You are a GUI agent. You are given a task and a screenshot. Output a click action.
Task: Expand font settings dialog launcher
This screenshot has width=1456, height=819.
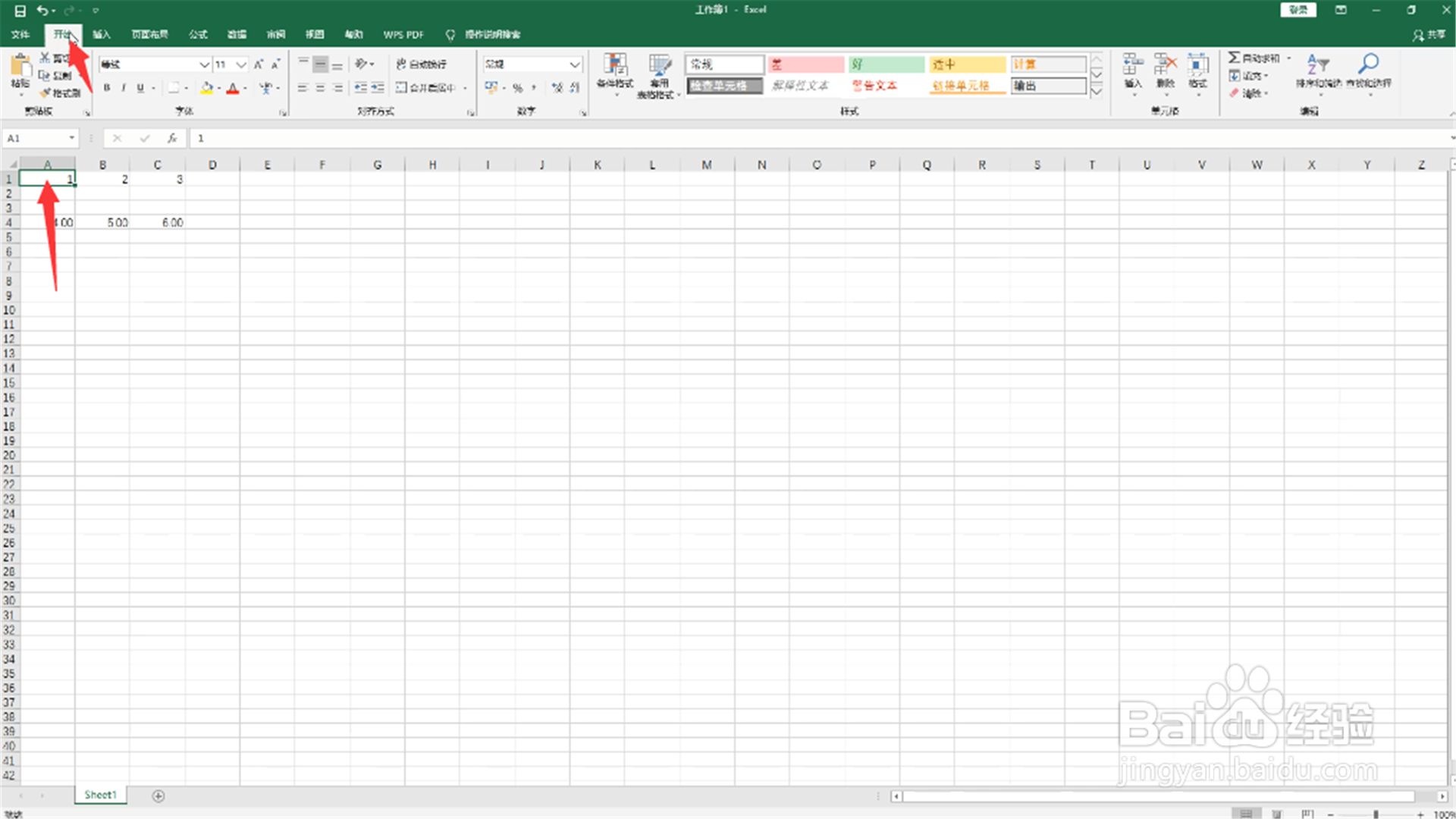click(x=283, y=113)
